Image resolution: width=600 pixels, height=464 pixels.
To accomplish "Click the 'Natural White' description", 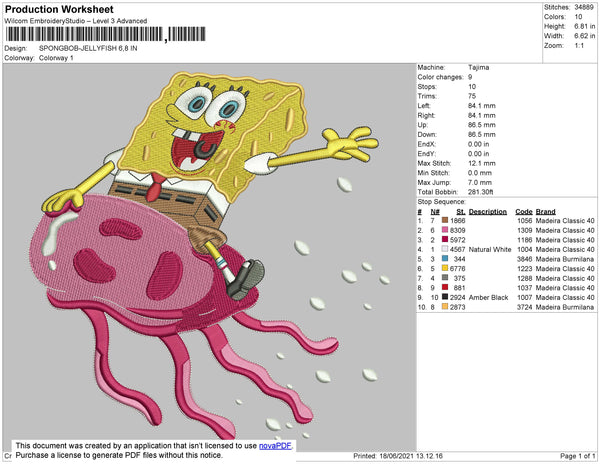I will click(490, 249).
